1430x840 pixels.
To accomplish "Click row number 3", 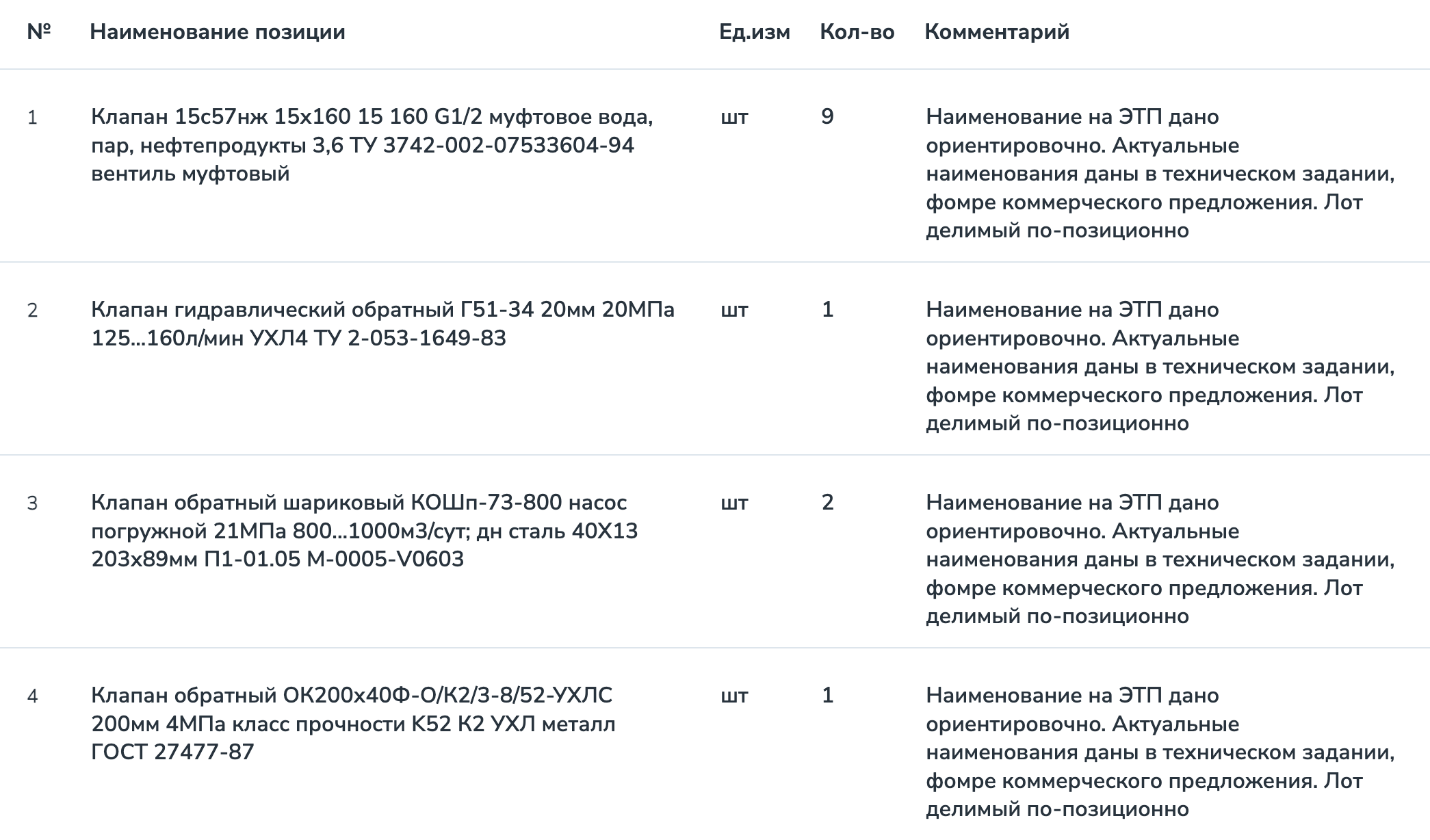I will coord(32,503).
